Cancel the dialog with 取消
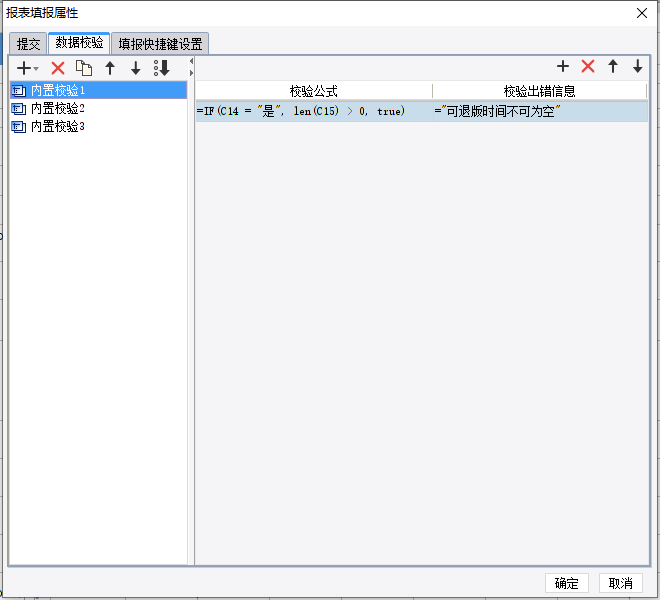 [621, 583]
